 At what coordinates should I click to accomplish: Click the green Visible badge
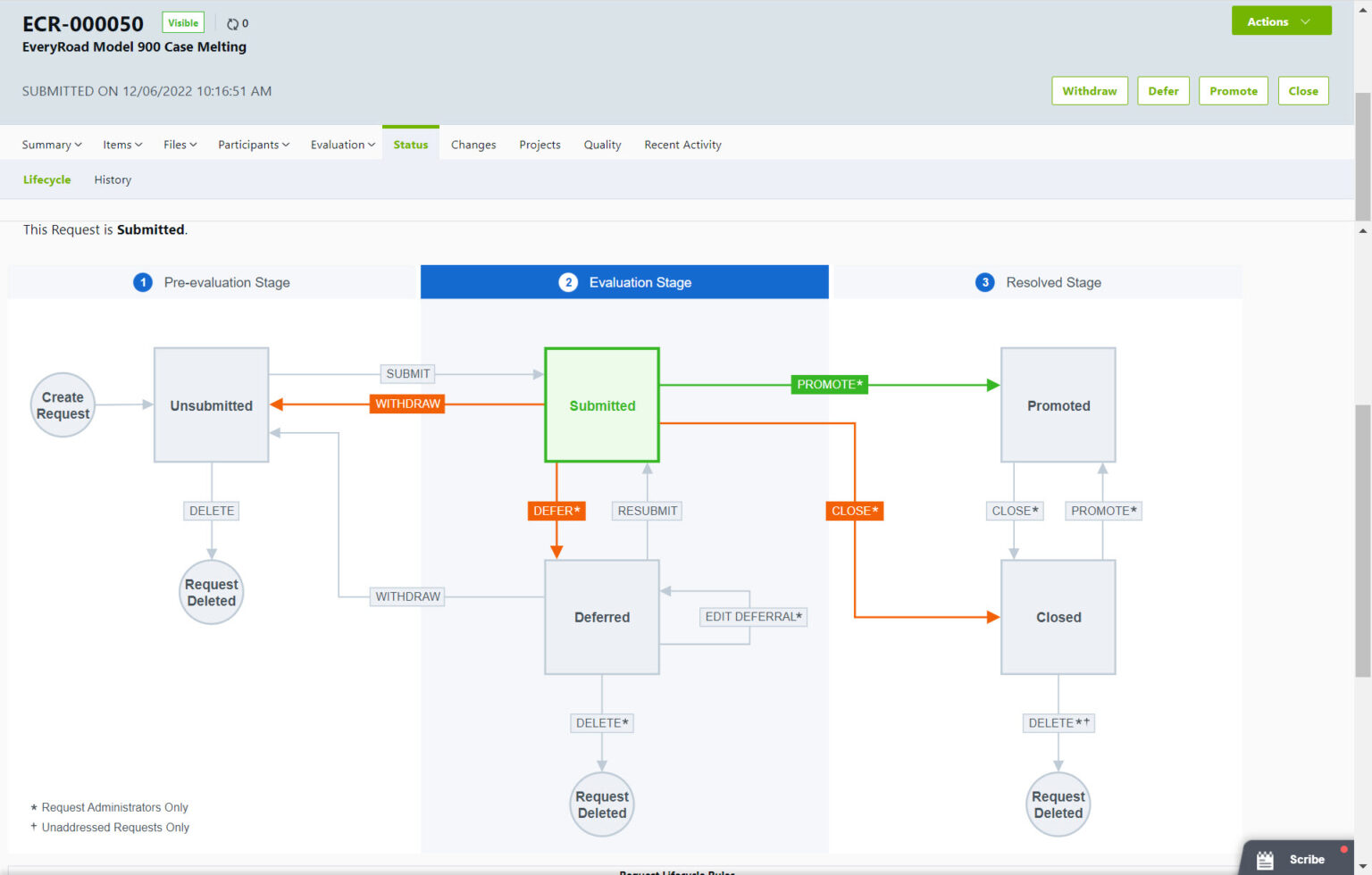pyautogui.click(x=182, y=21)
